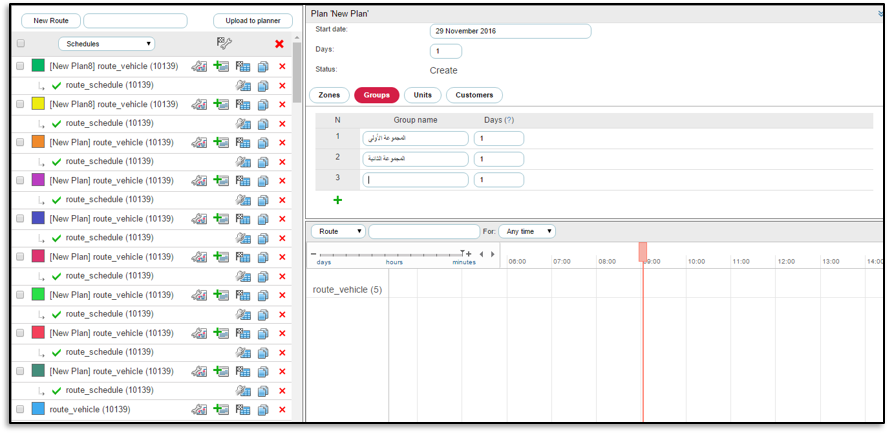This screenshot has width=888, height=433.
Task: Copy the teal route
Action: [263, 371]
